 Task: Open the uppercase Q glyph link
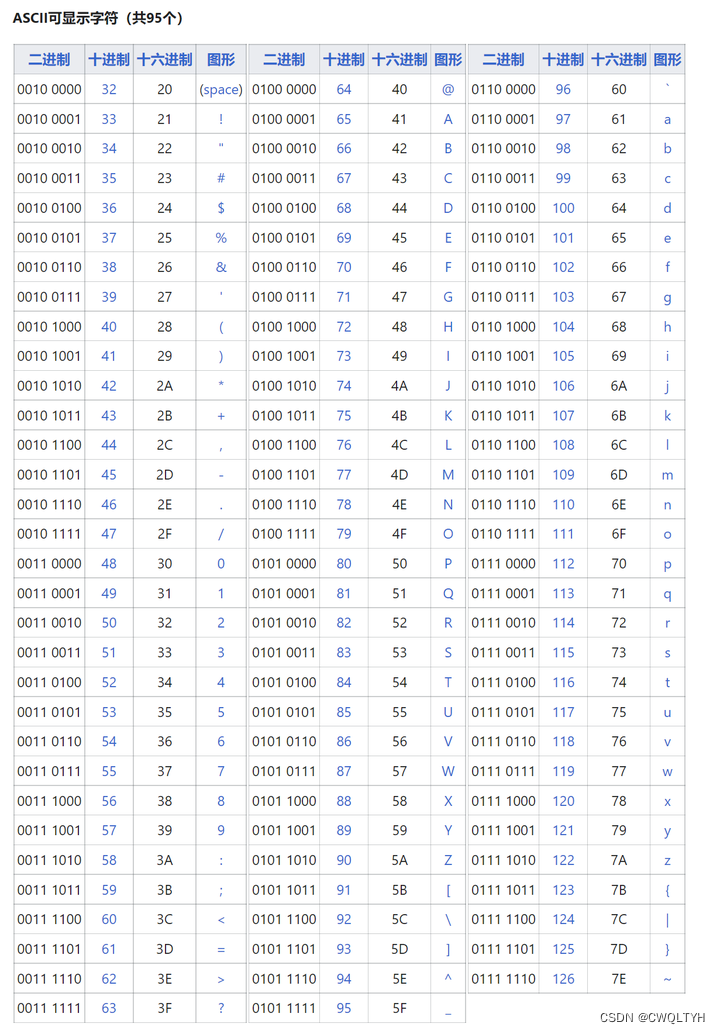coord(448,593)
